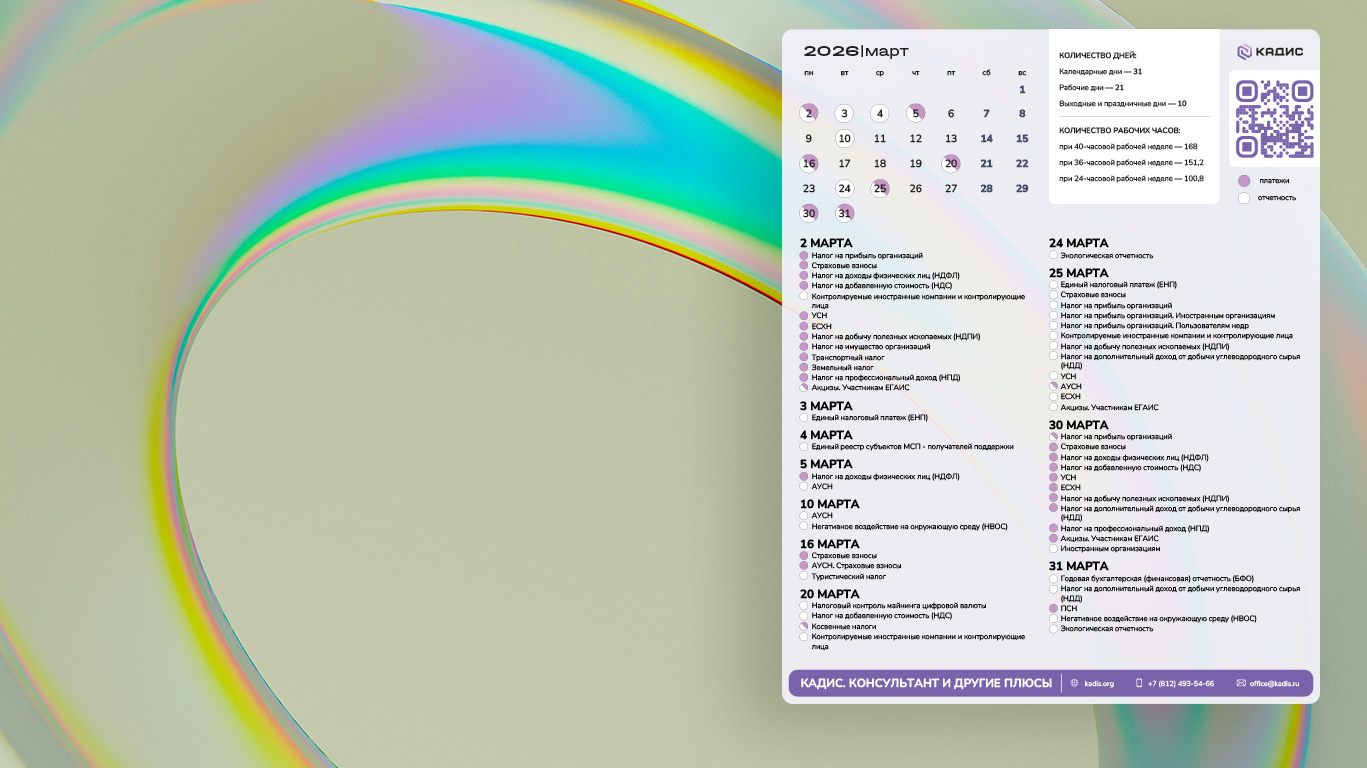Image resolution: width=1367 pixels, height=768 pixels.
Task: Click the envelope icon before office@kadis.ru
Action: coord(1241,684)
